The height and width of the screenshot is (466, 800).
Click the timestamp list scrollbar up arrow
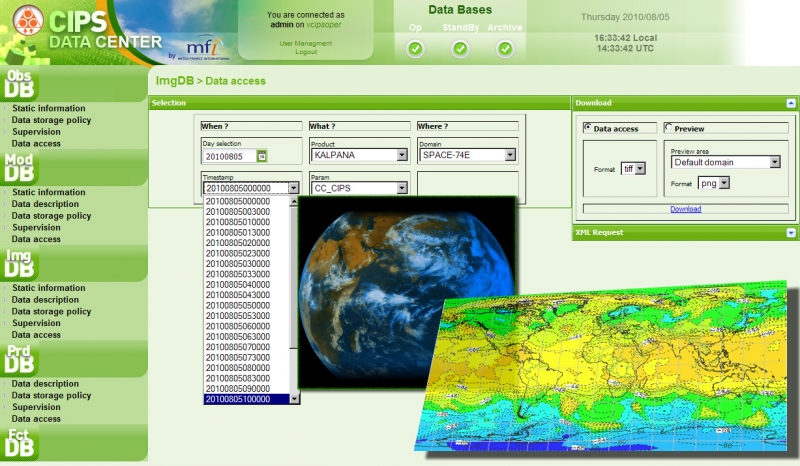pyautogui.click(x=294, y=201)
